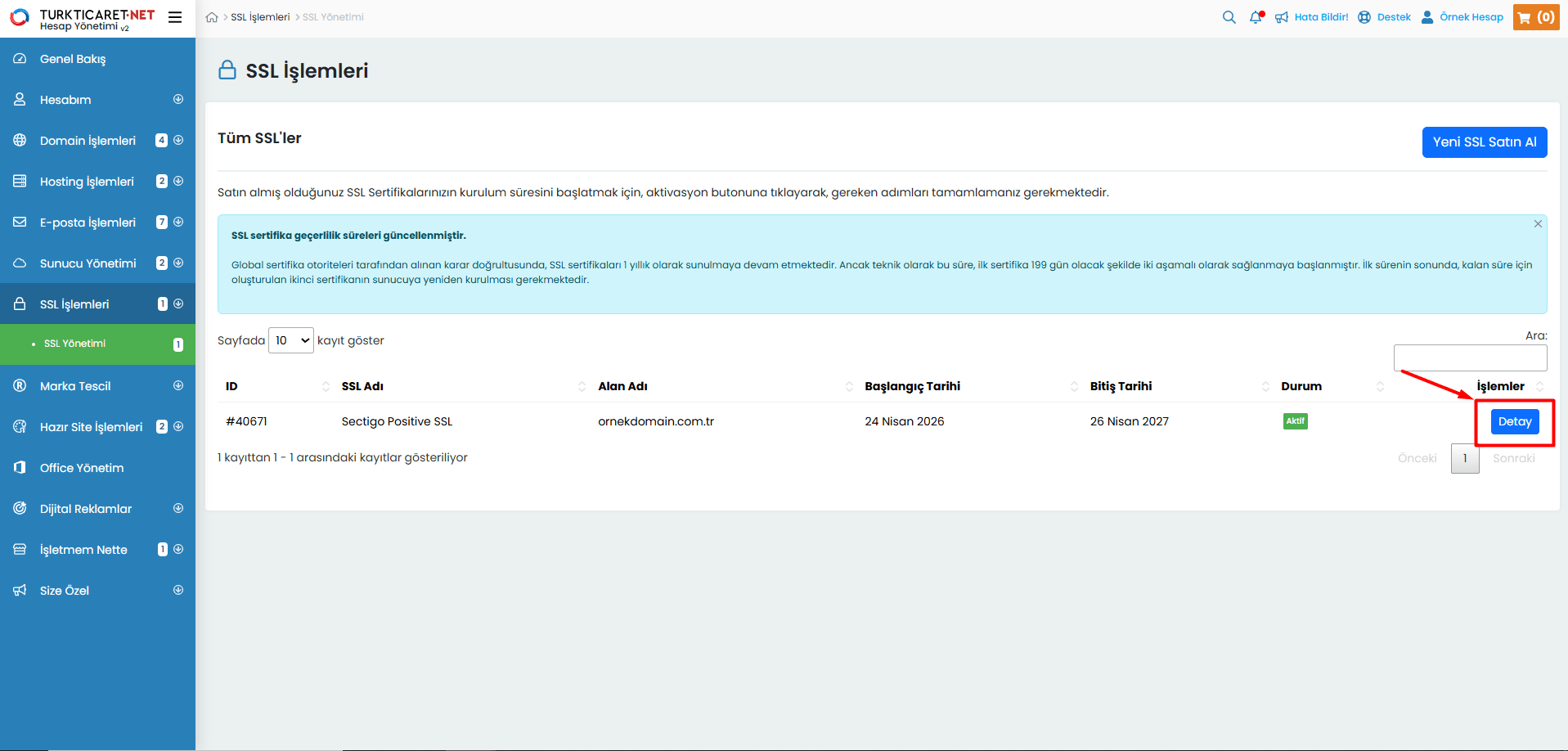
Task: Click the Hesabım person icon
Action: pyautogui.click(x=20, y=100)
